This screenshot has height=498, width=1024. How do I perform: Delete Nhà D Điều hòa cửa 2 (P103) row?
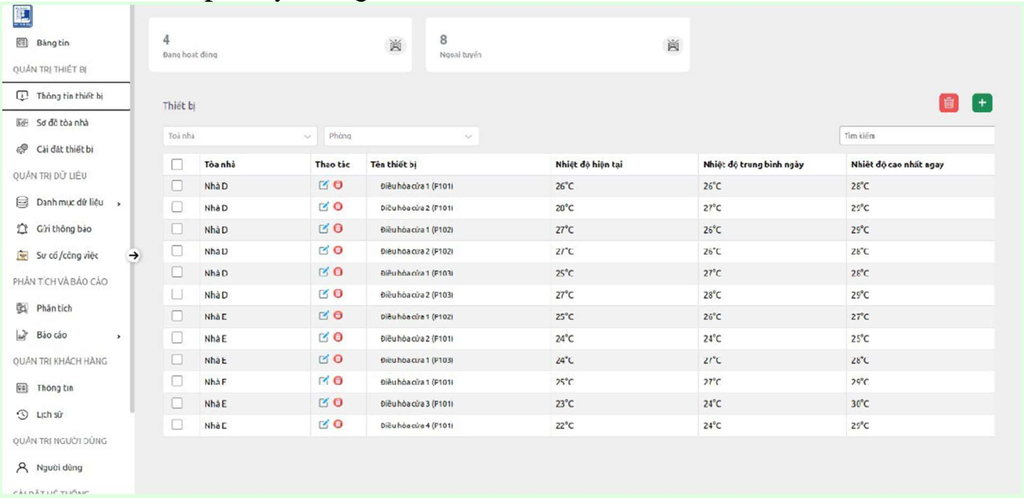338,294
